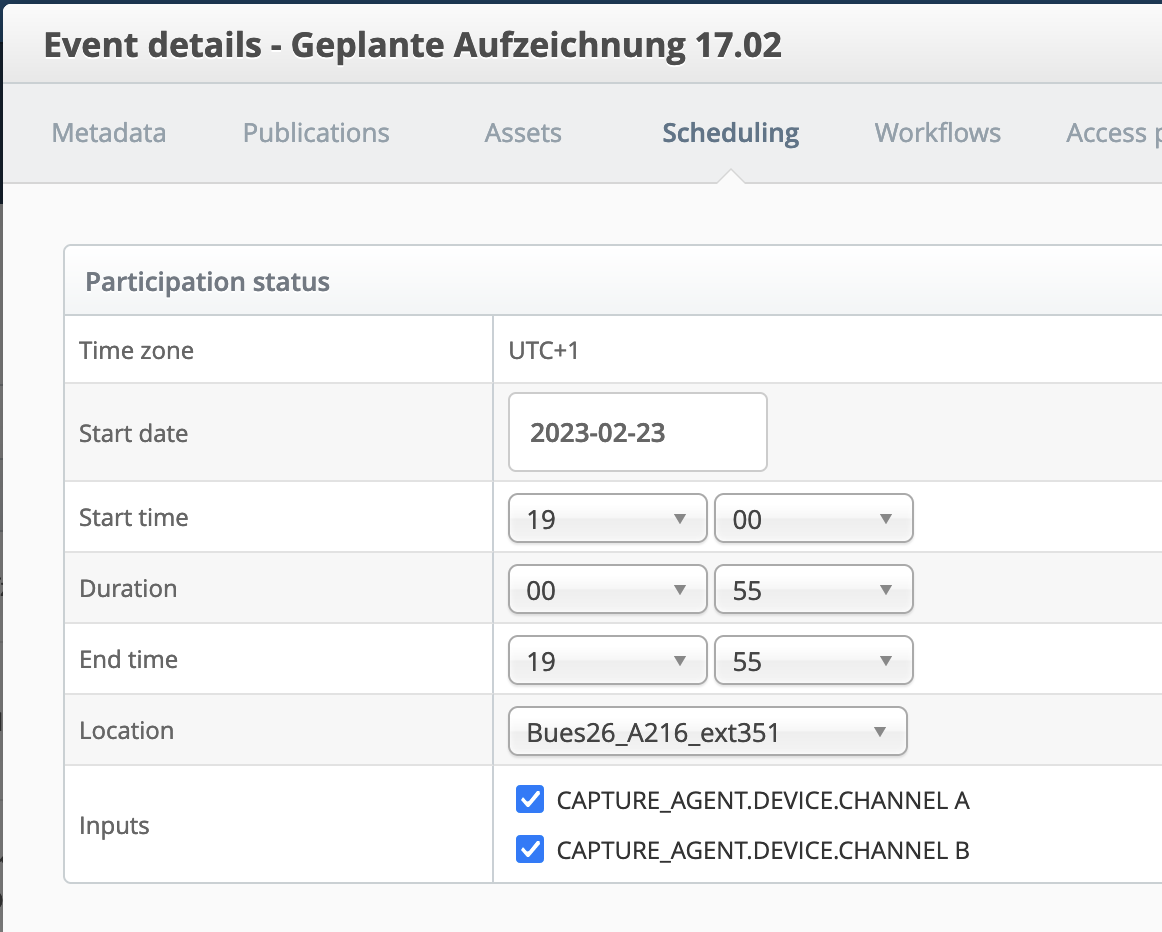Click the location dropdown arrow icon
The image size is (1162, 932).
tap(879, 731)
